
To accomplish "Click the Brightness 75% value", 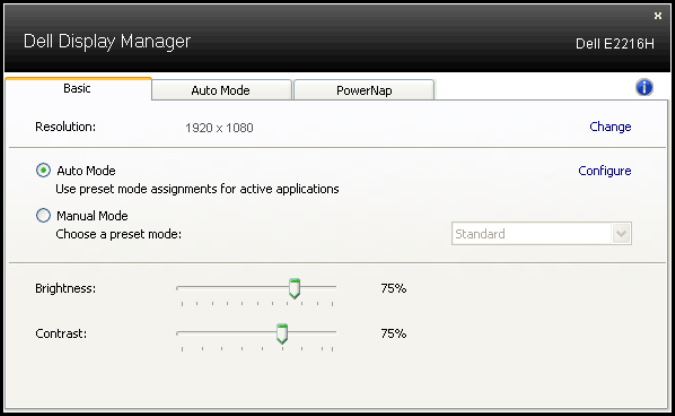I will click(393, 288).
